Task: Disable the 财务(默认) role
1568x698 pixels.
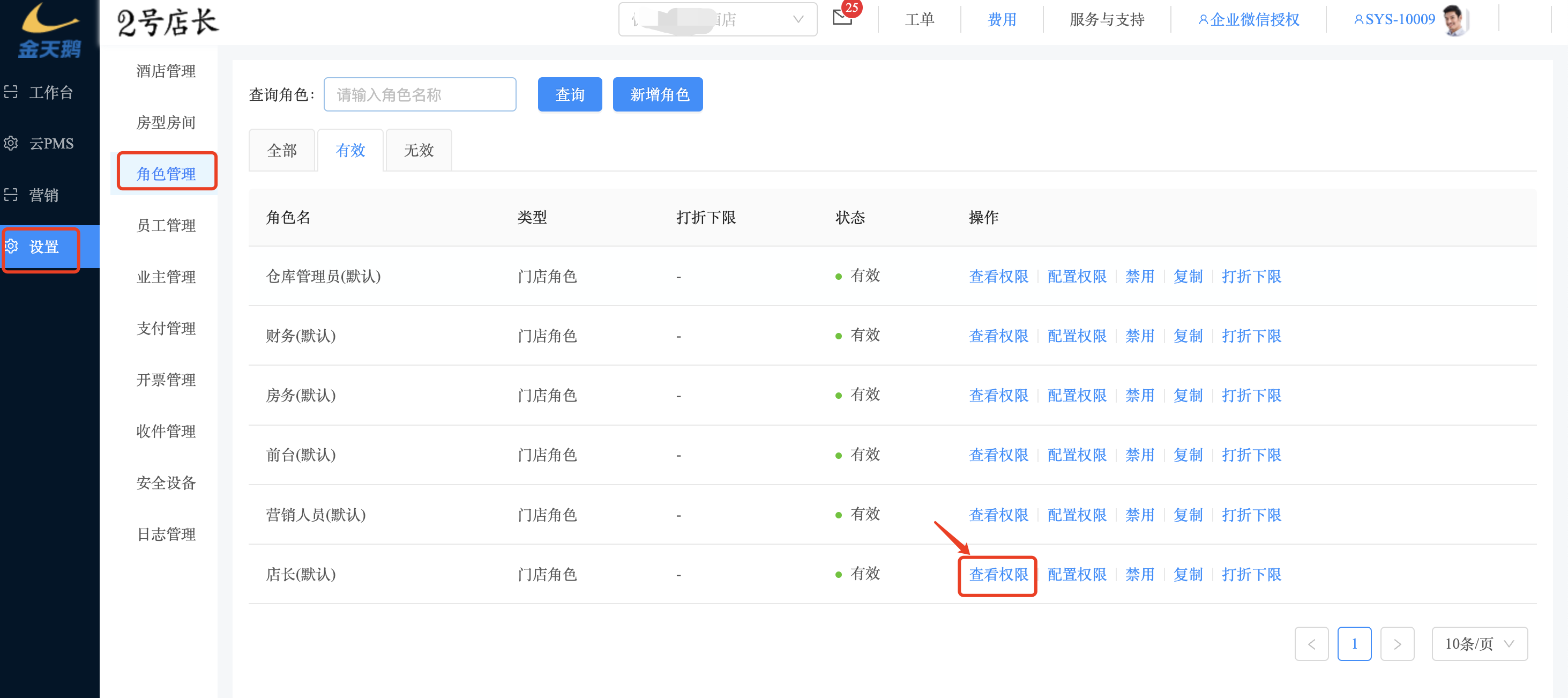Action: tap(1140, 336)
